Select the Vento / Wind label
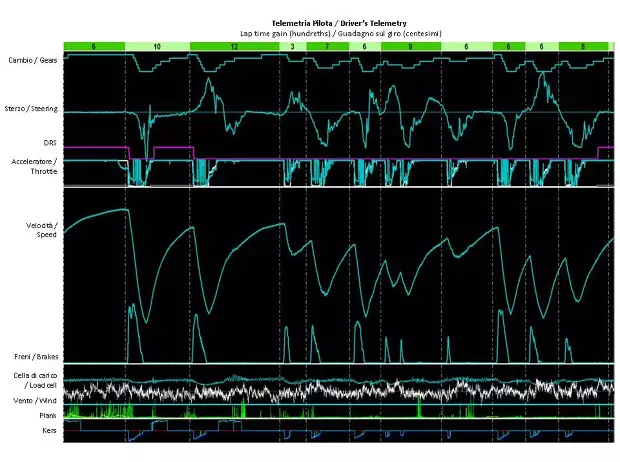The image size is (620, 462). tap(35, 401)
